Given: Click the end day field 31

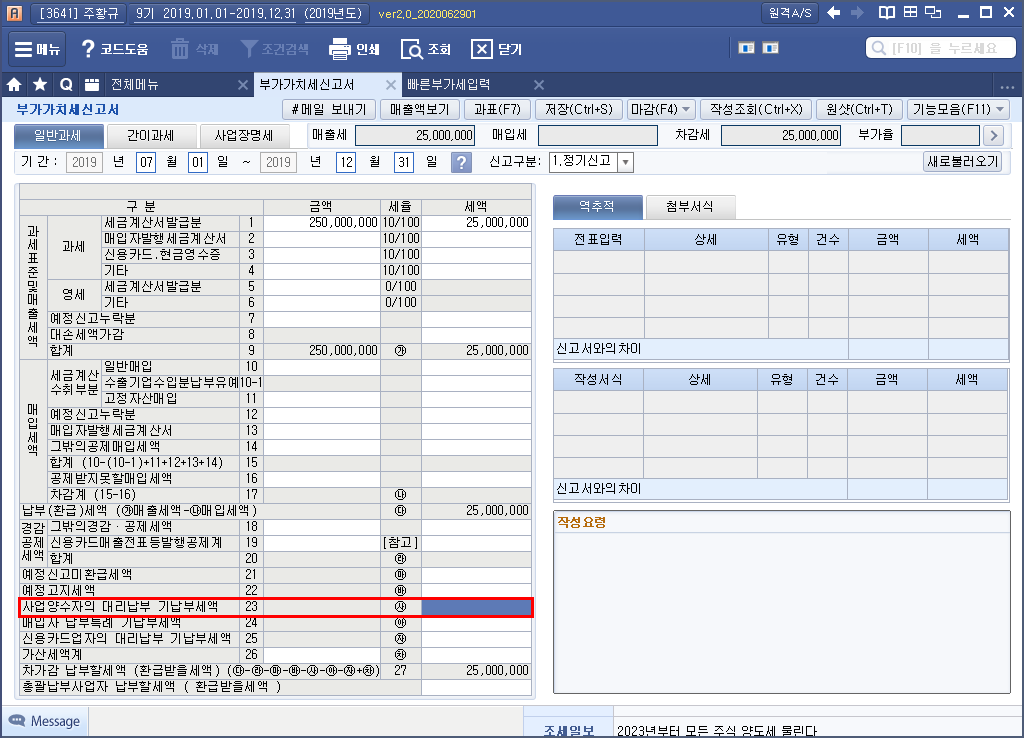Looking at the screenshot, I should [x=404, y=163].
